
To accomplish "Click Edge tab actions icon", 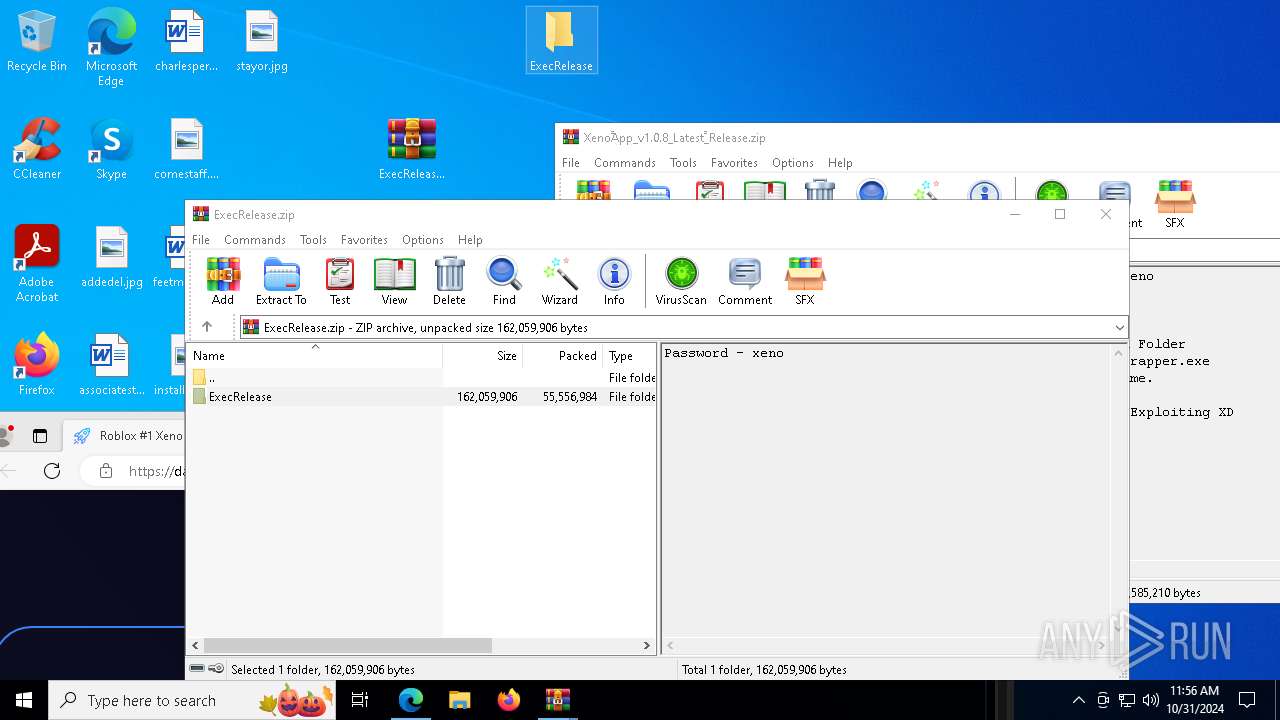I will pyautogui.click(x=40, y=436).
